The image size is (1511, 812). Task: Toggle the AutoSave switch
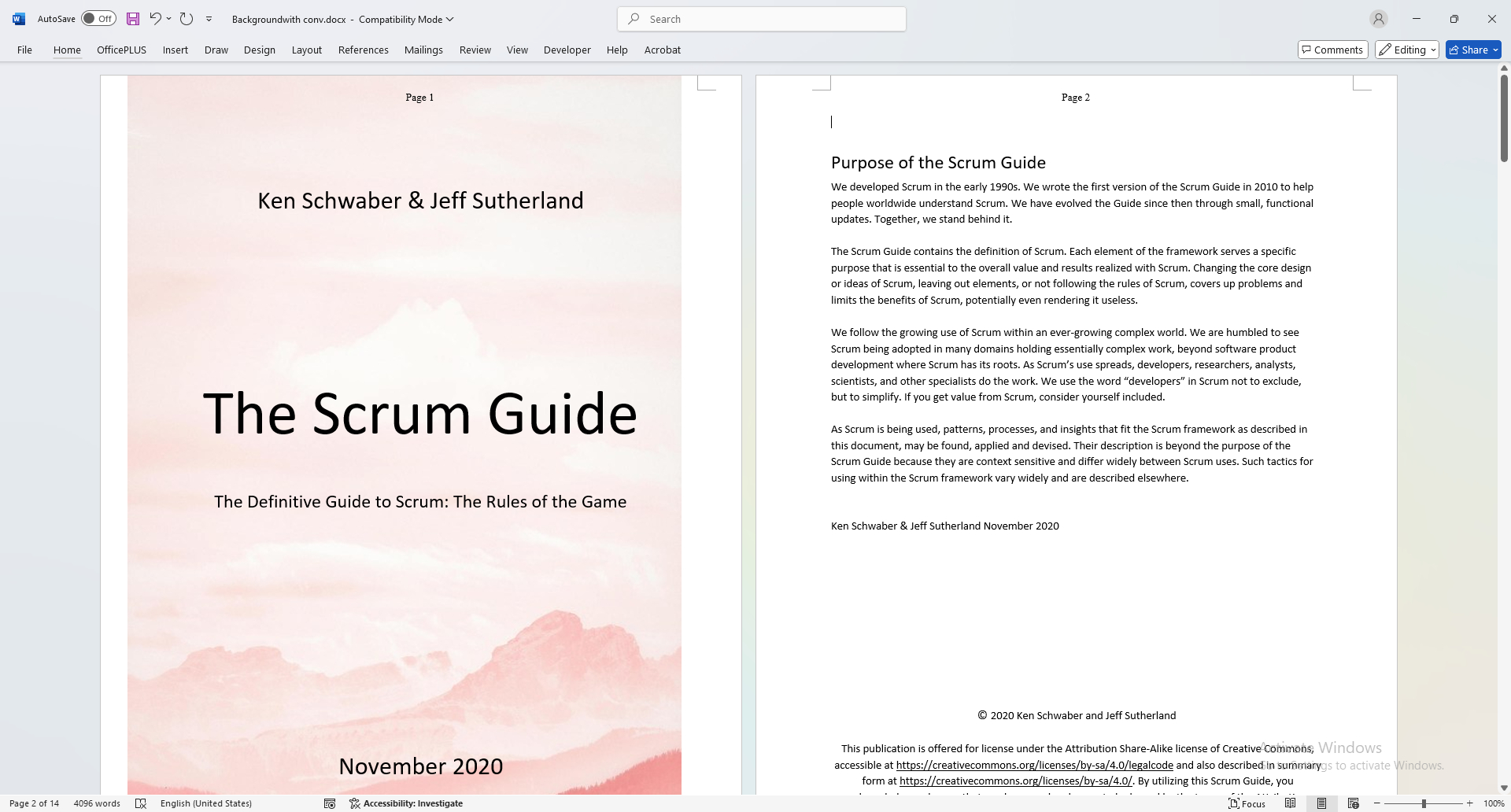98,19
